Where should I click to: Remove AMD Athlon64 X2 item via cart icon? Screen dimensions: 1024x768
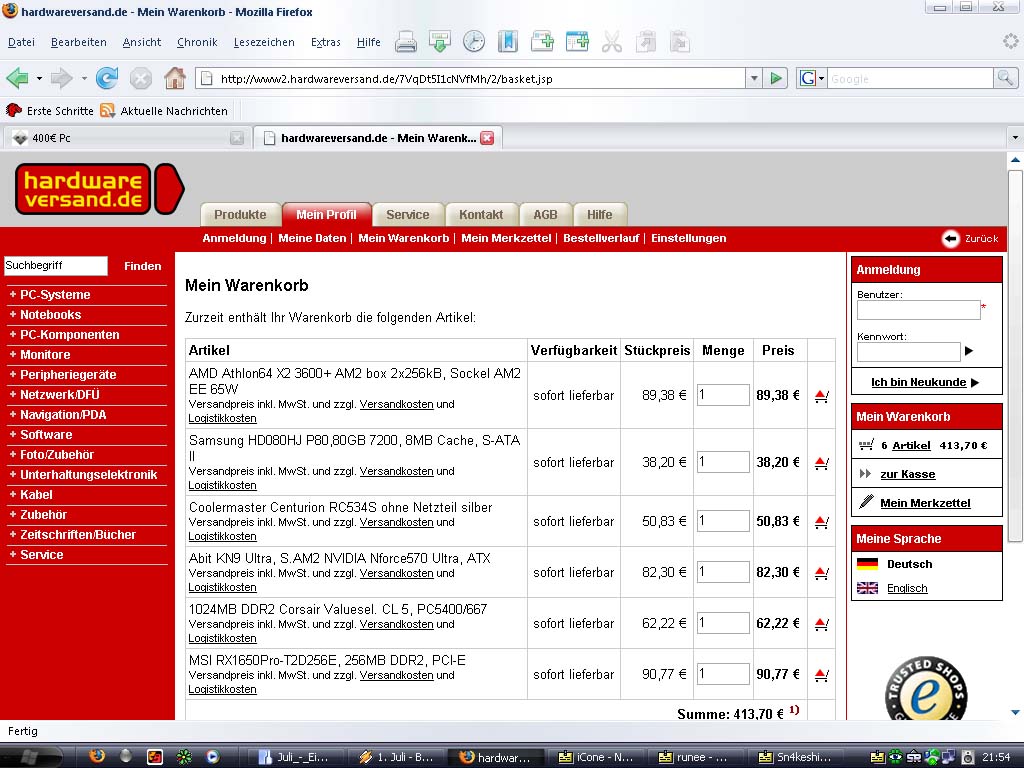tap(822, 396)
